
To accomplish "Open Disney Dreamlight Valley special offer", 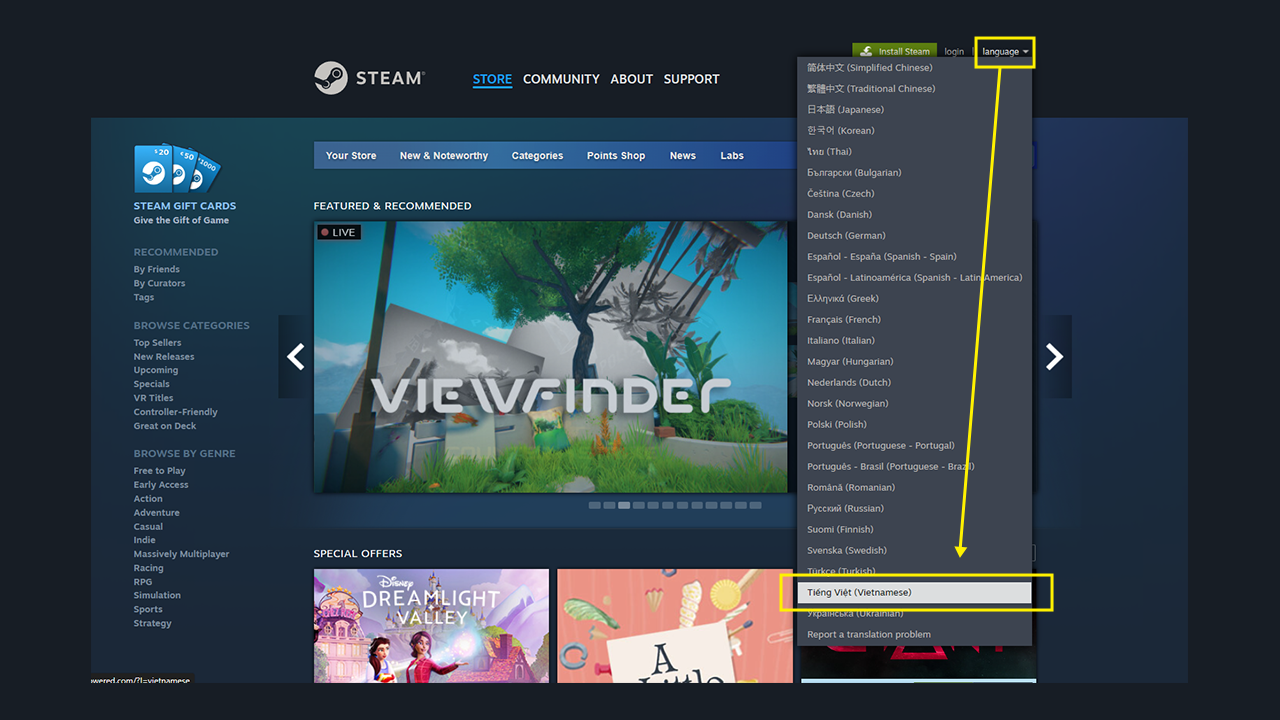I will click(x=432, y=626).
